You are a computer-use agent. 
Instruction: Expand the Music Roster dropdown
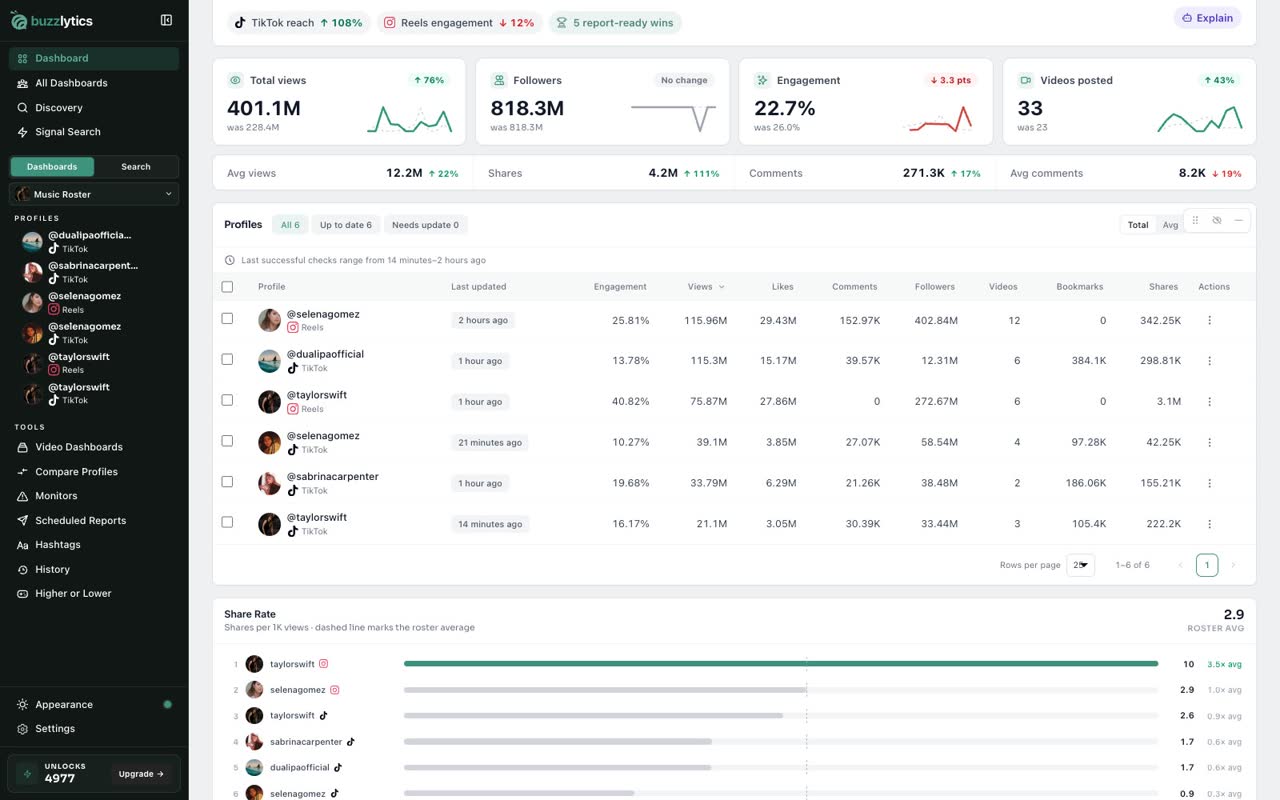tap(94, 194)
